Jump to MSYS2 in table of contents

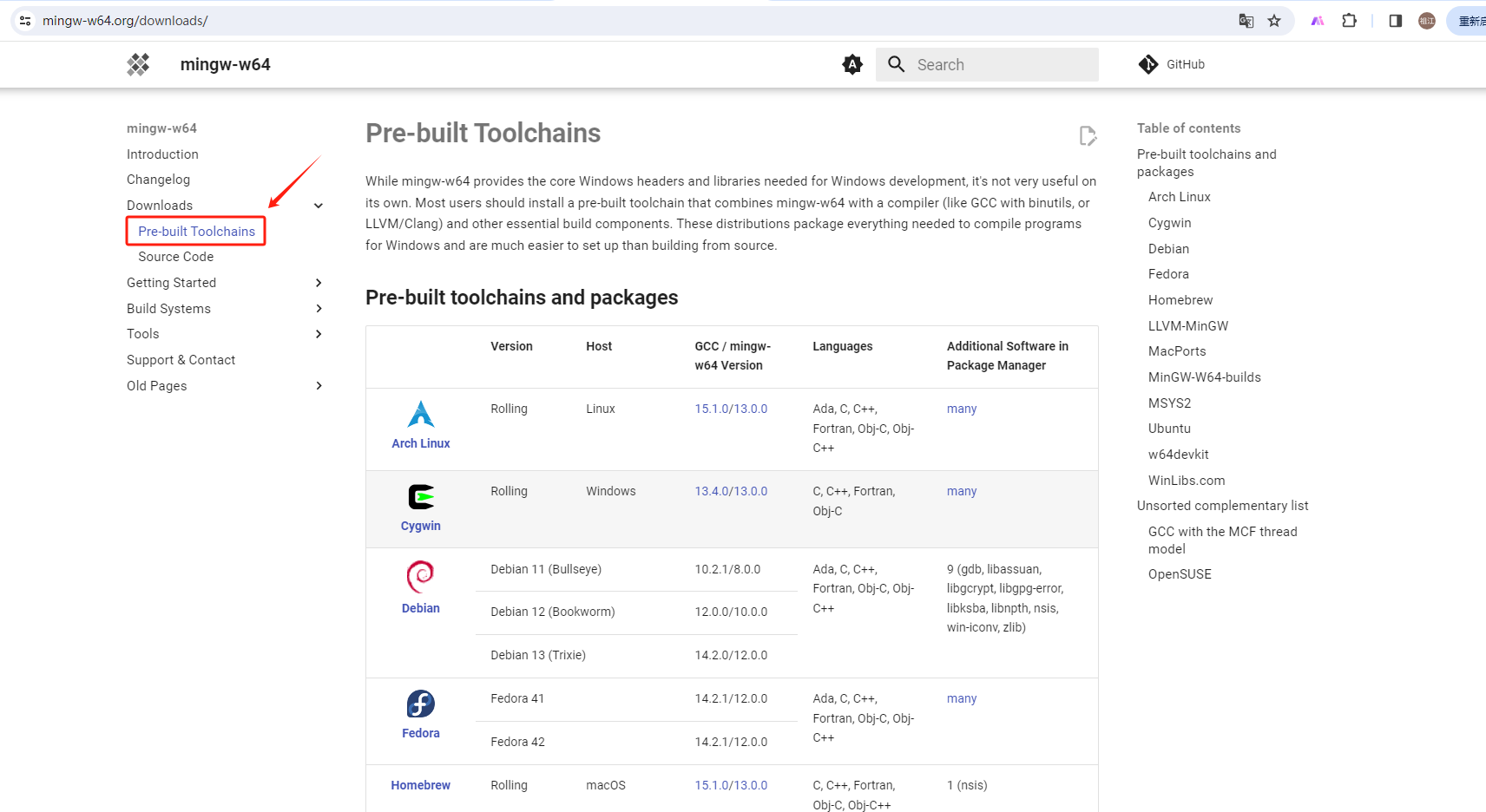click(x=1169, y=403)
